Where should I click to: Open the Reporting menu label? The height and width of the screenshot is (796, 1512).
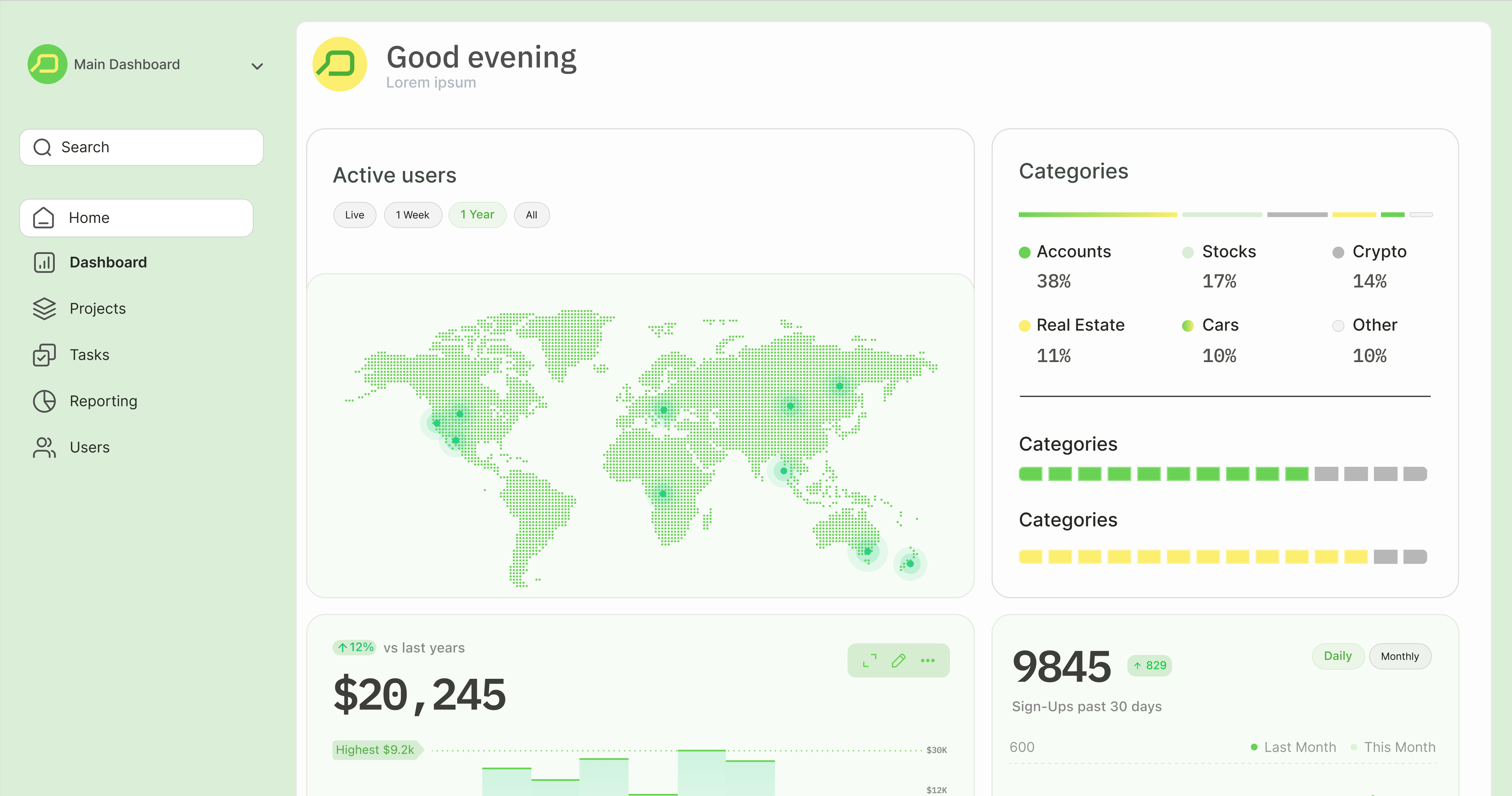point(103,401)
